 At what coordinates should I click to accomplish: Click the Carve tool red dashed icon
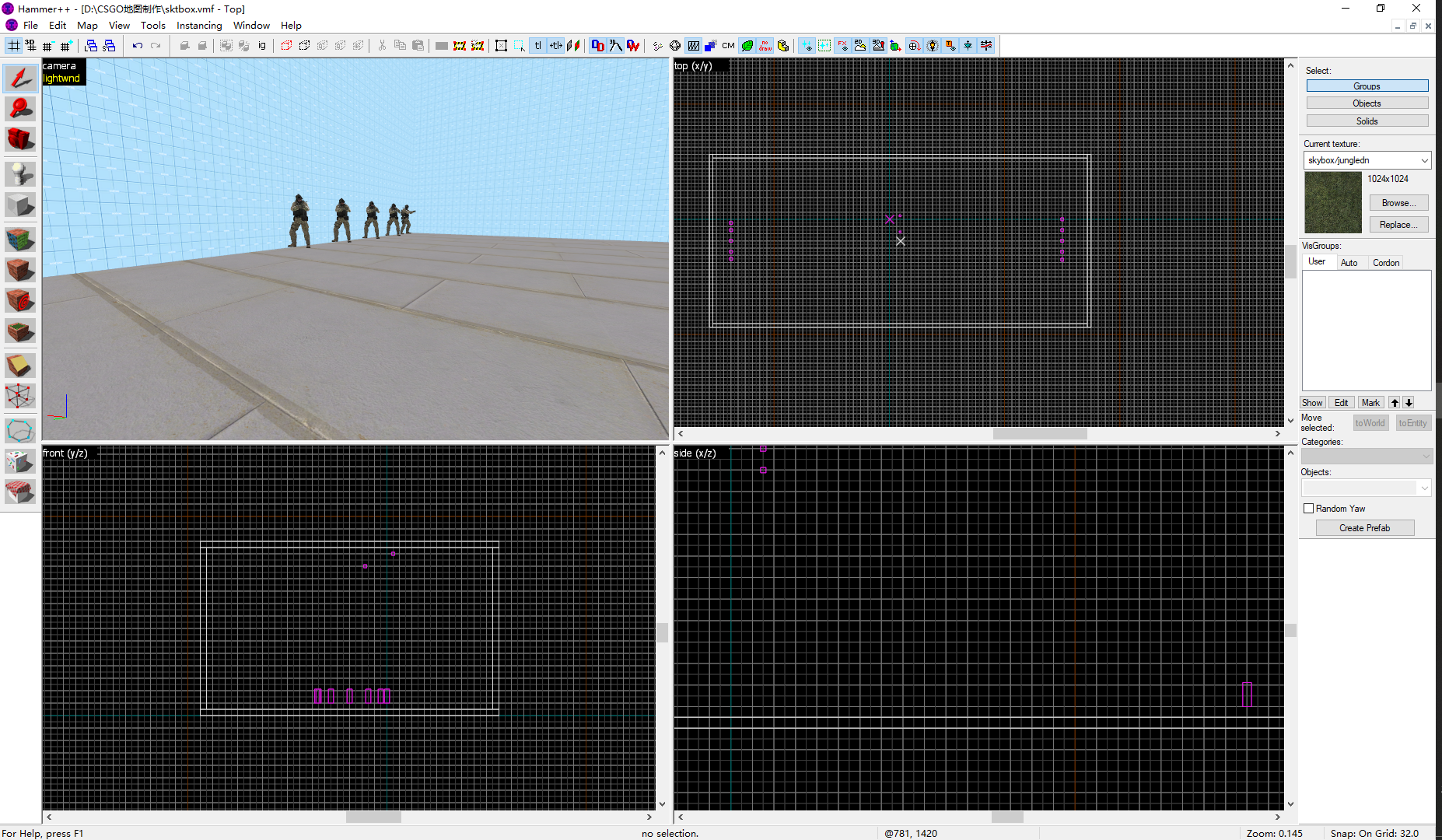(x=286, y=46)
